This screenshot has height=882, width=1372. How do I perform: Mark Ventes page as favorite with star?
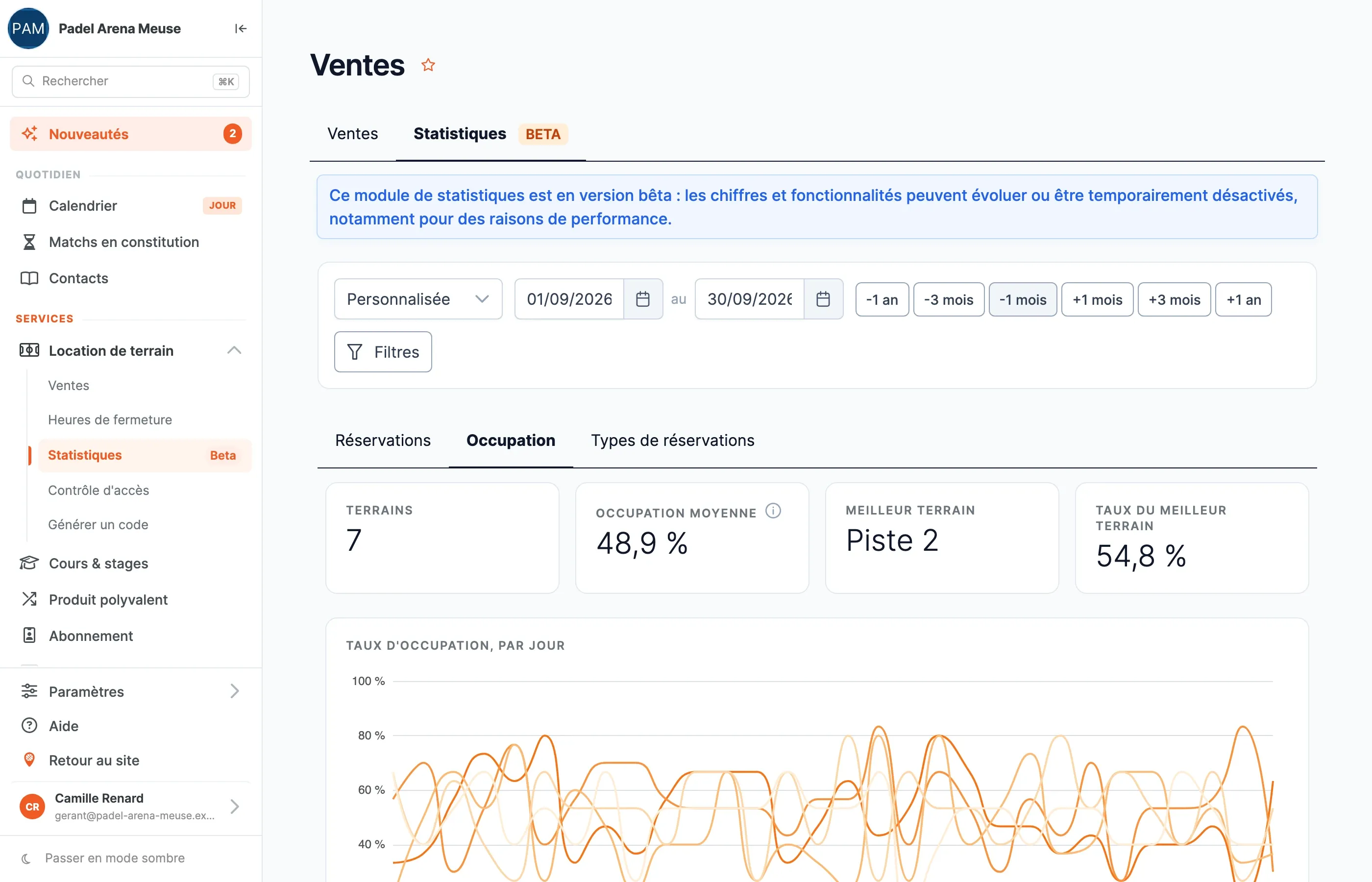[428, 65]
